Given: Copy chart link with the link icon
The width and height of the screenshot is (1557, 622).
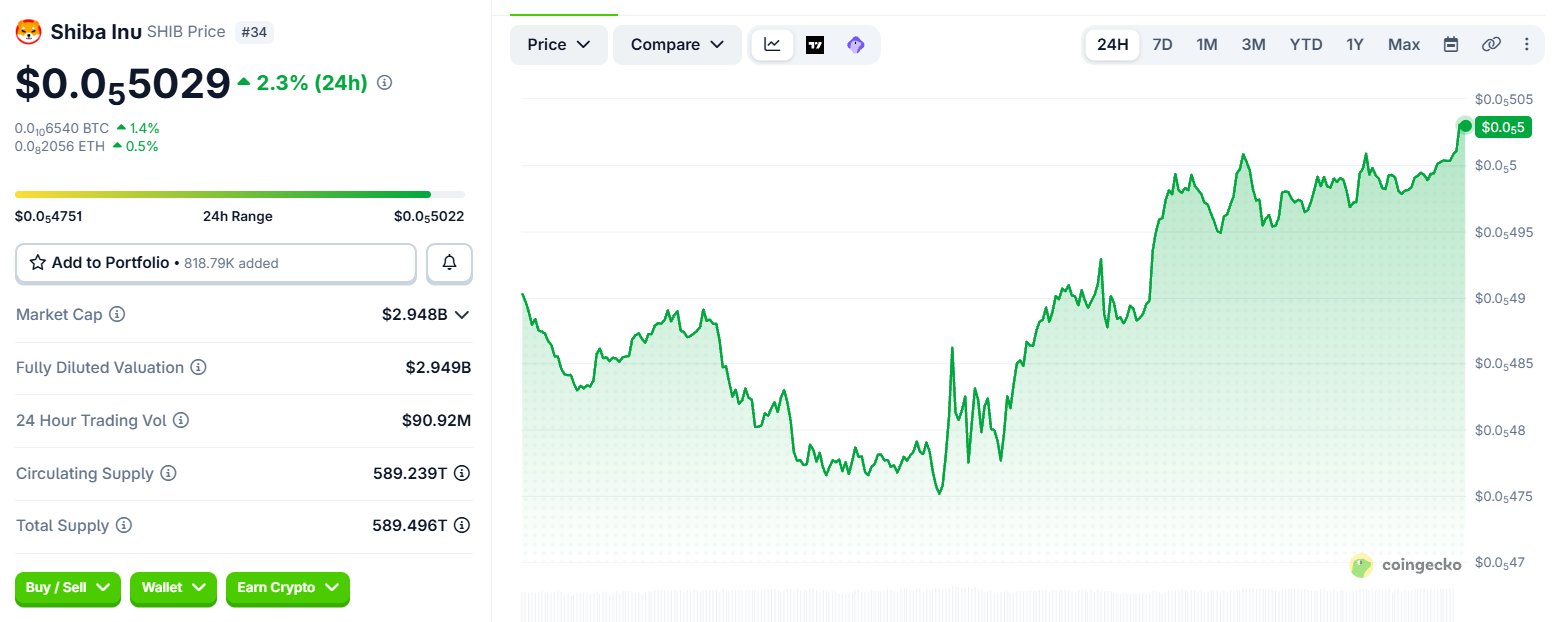Looking at the screenshot, I should click(x=1491, y=44).
